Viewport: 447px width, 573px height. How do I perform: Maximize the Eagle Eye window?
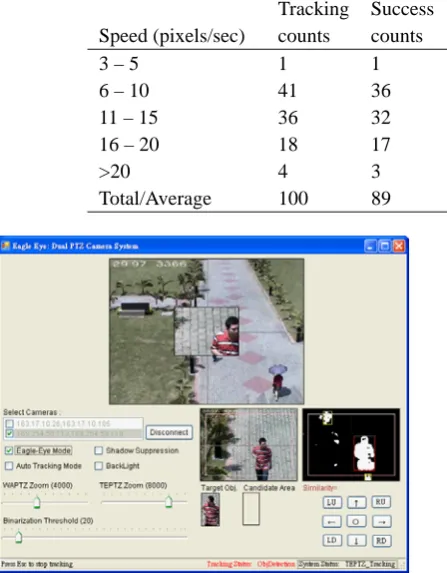(385, 246)
